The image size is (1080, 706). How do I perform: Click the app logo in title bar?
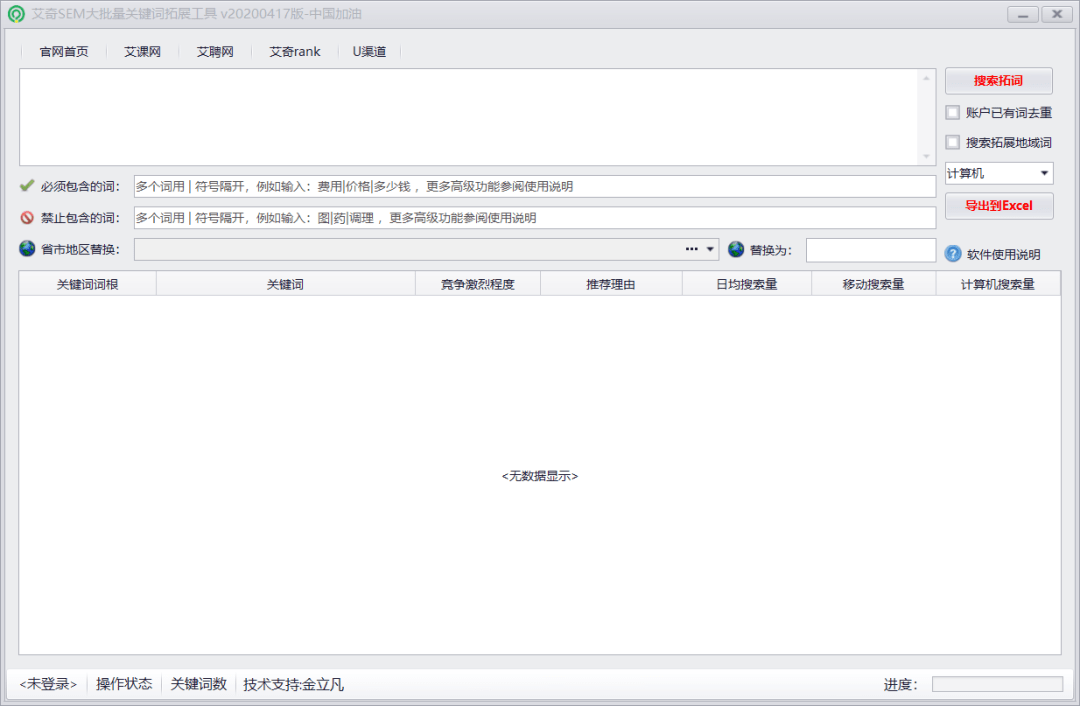click(x=16, y=15)
